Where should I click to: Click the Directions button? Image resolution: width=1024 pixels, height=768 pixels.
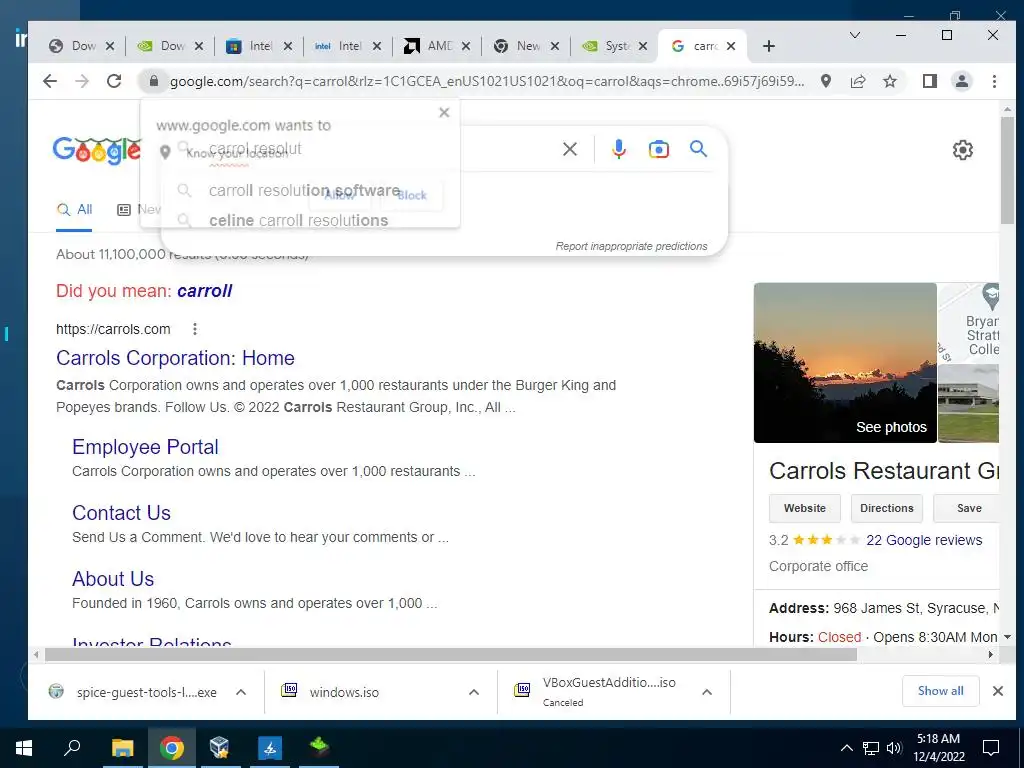886,508
